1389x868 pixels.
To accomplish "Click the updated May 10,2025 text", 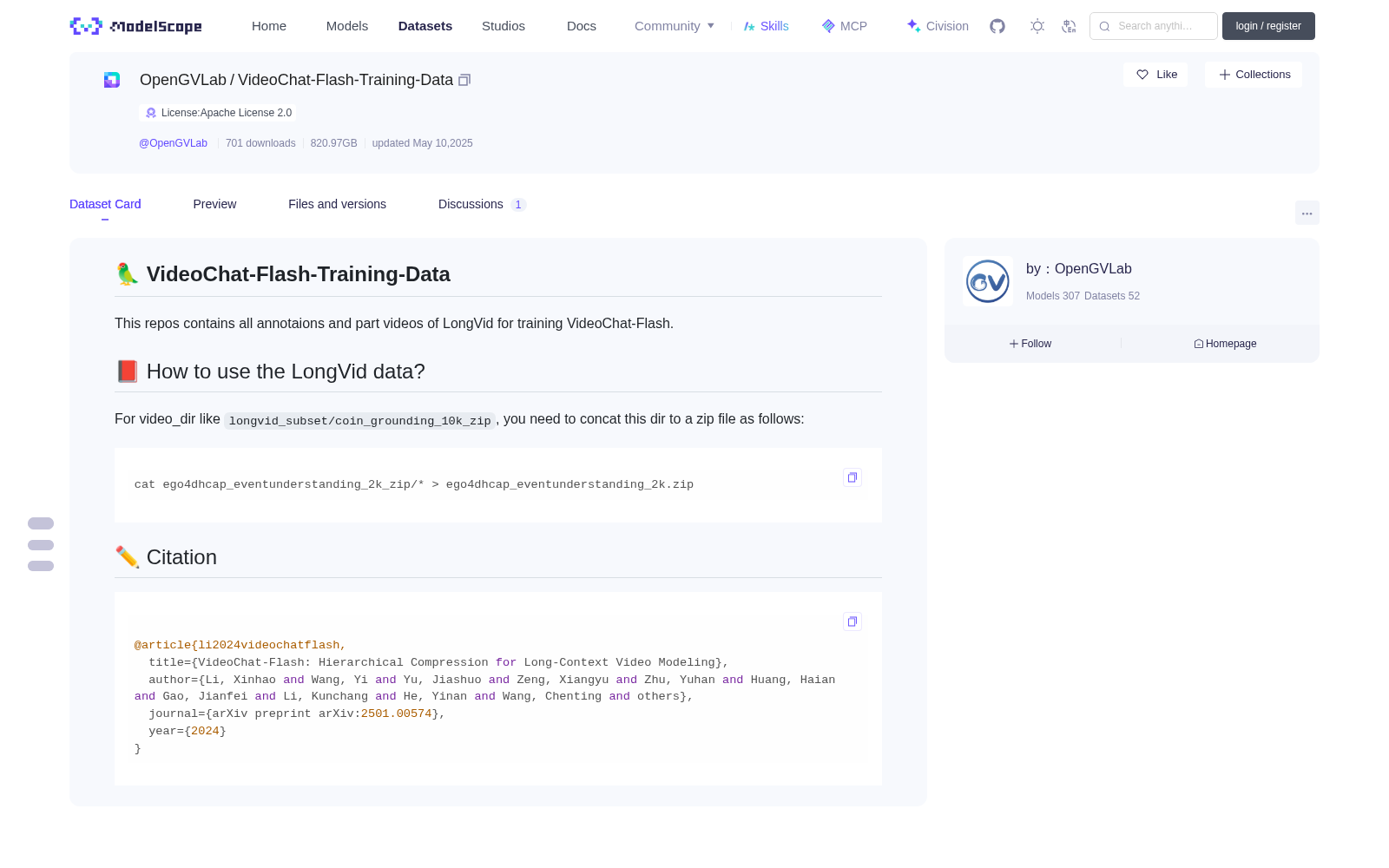I will pyautogui.click(x=422, y=143).
